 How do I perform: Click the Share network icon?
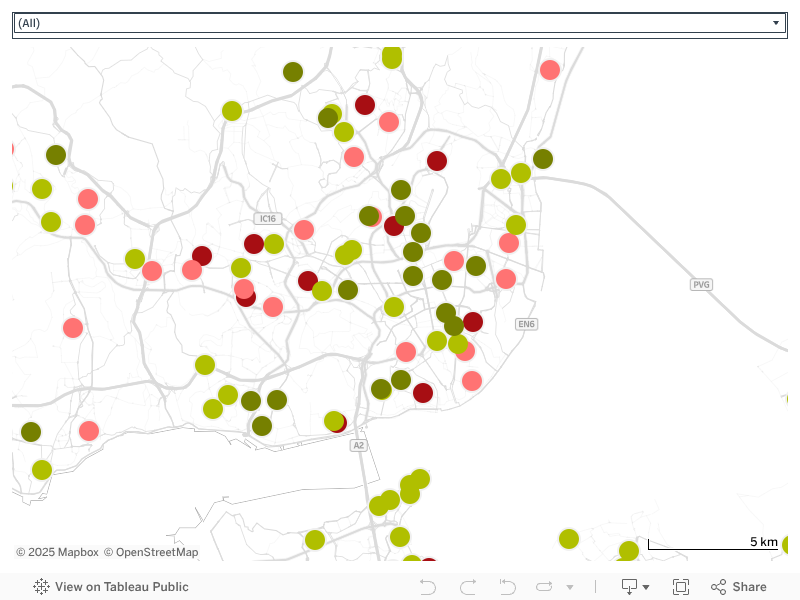718,587
